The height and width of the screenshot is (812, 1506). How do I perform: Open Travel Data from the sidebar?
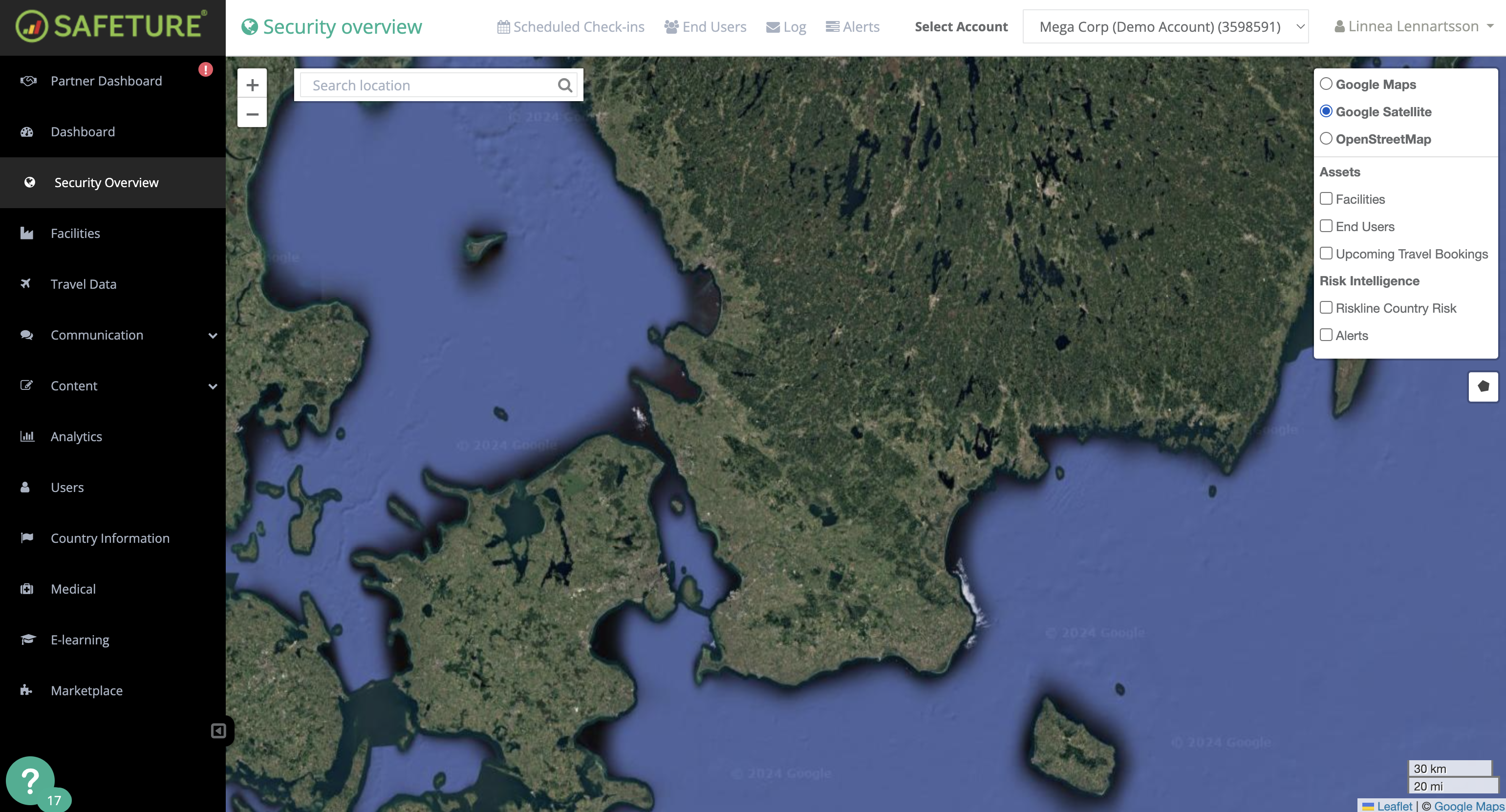coord(84,284)
